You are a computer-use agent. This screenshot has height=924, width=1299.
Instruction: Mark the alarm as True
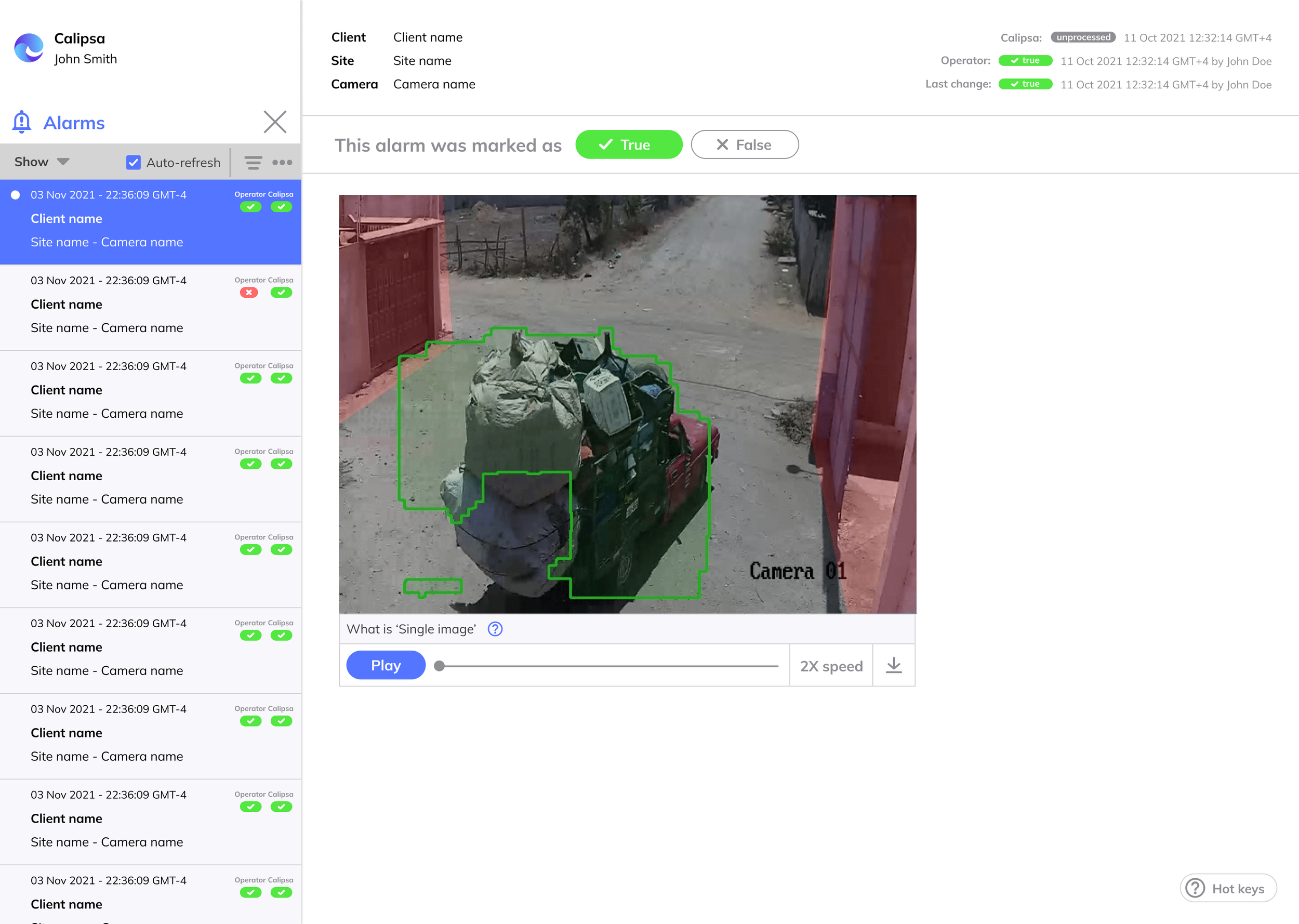[x=629, y=144]
